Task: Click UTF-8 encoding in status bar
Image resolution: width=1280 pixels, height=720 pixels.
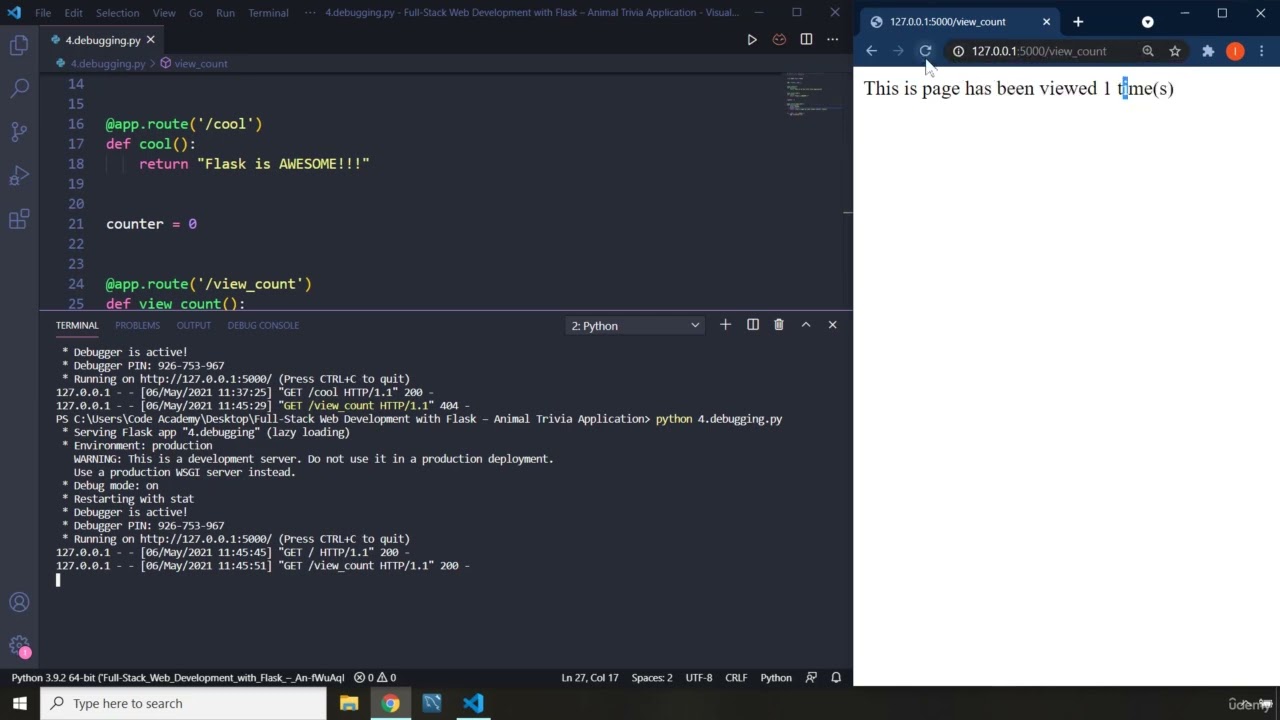Action: tap(699, 677)
